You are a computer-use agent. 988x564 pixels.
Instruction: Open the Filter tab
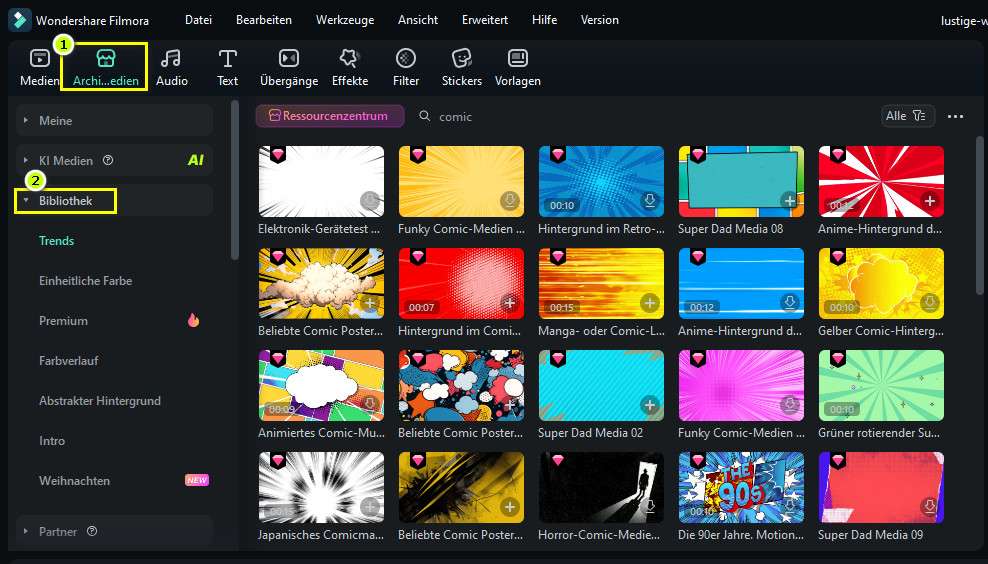point(406,67)
